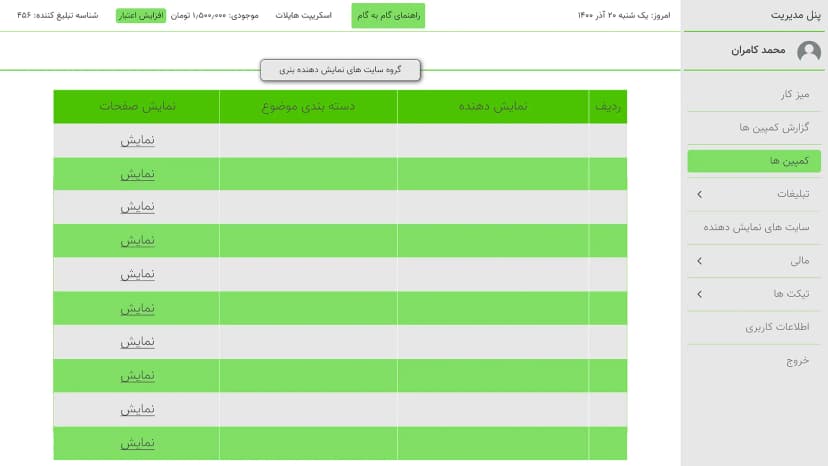Click نمایش link in second table row
Screen dimensions: 828x466
[x=137, y=174]
